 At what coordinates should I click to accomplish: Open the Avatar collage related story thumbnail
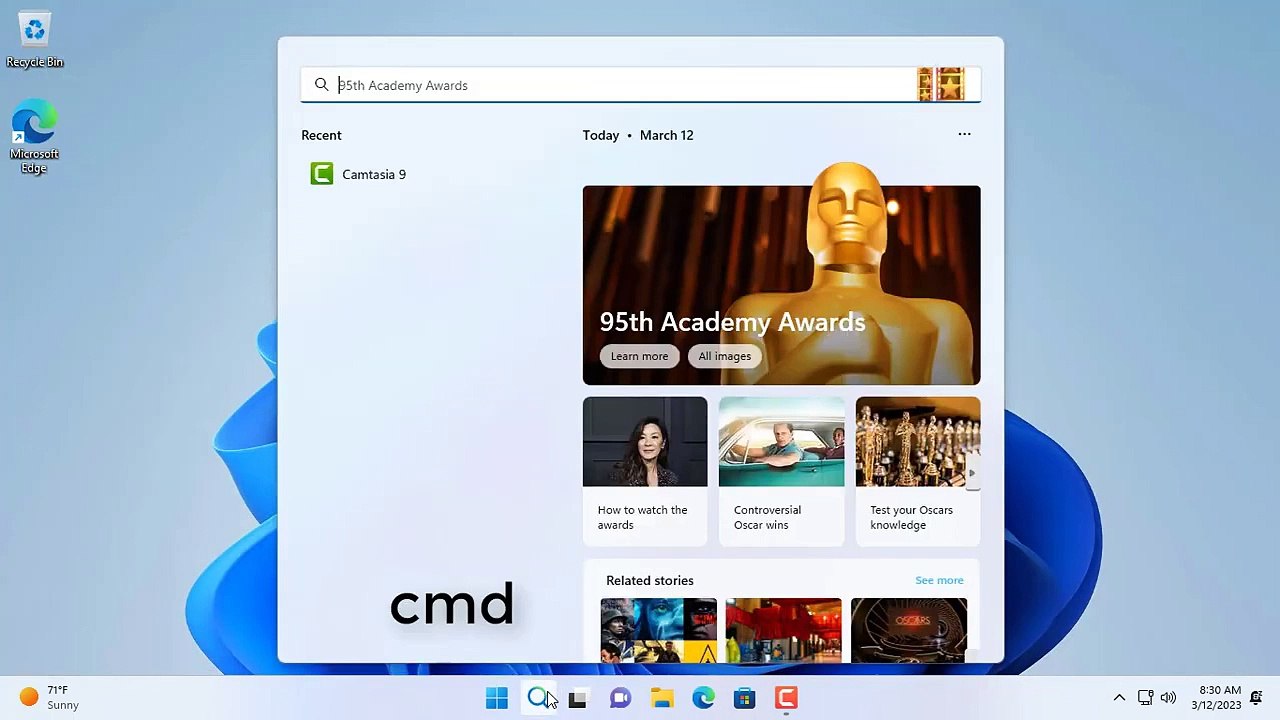click(658, 630)
